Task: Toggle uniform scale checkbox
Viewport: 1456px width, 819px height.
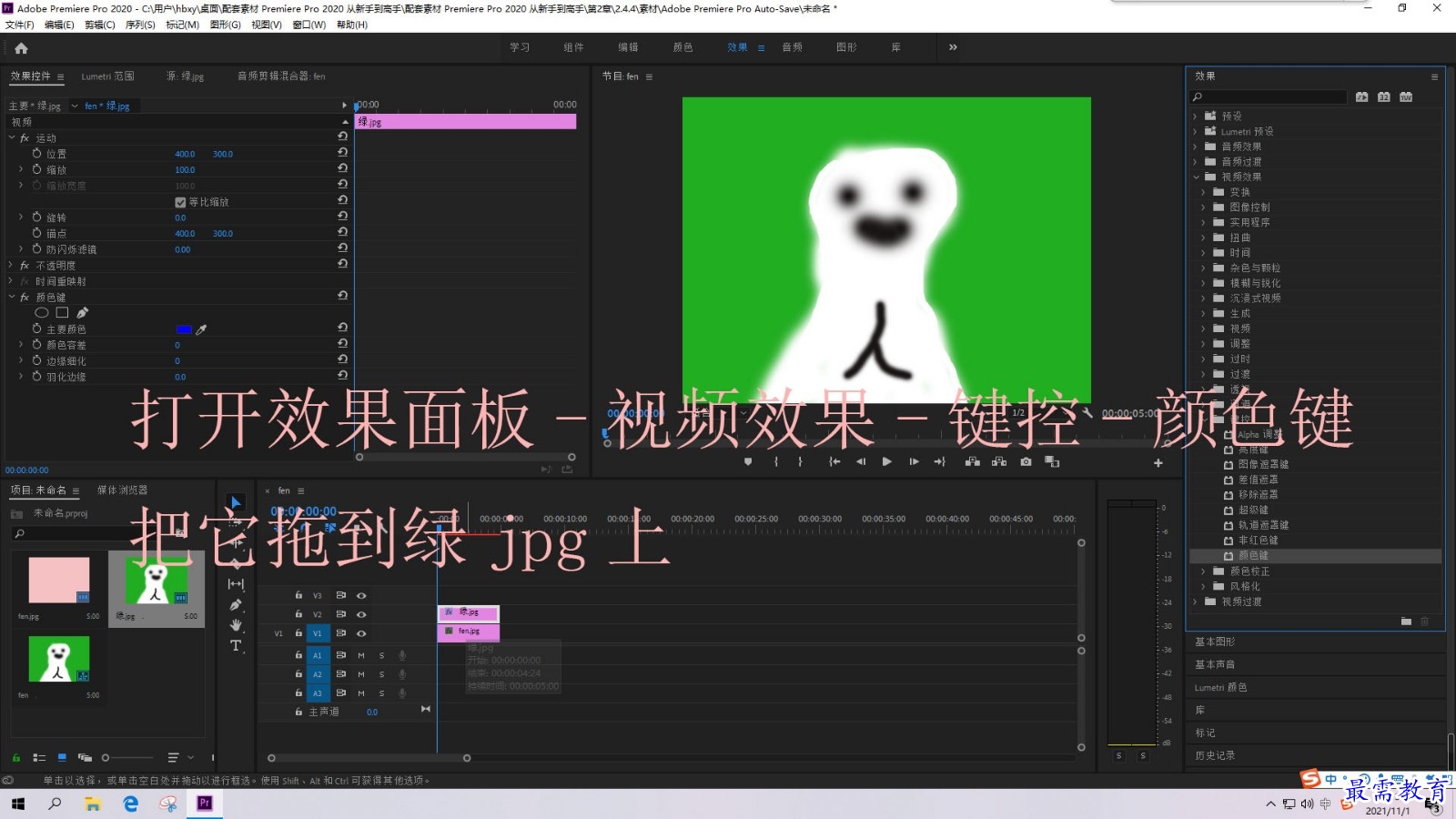Action: 180,202
